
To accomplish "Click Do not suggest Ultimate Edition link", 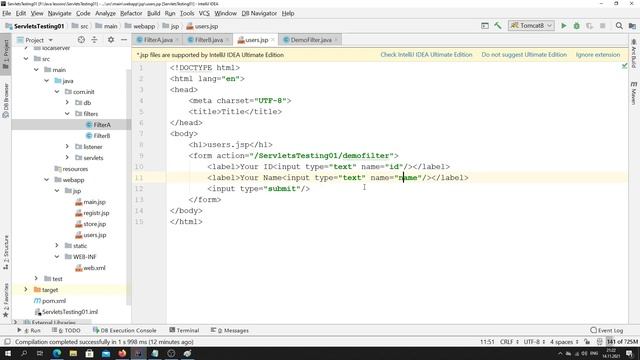I will point(524,55).
